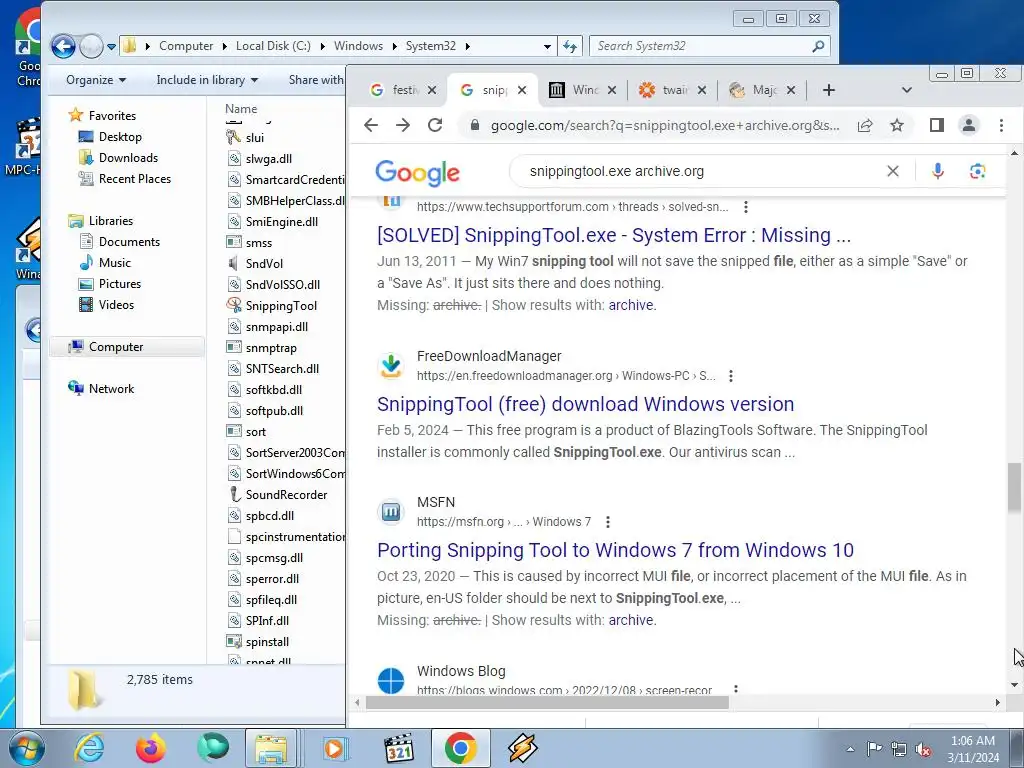Open Explorer recent locations dropdown arrow
The image size is (1024, 768).
[112, 47]
